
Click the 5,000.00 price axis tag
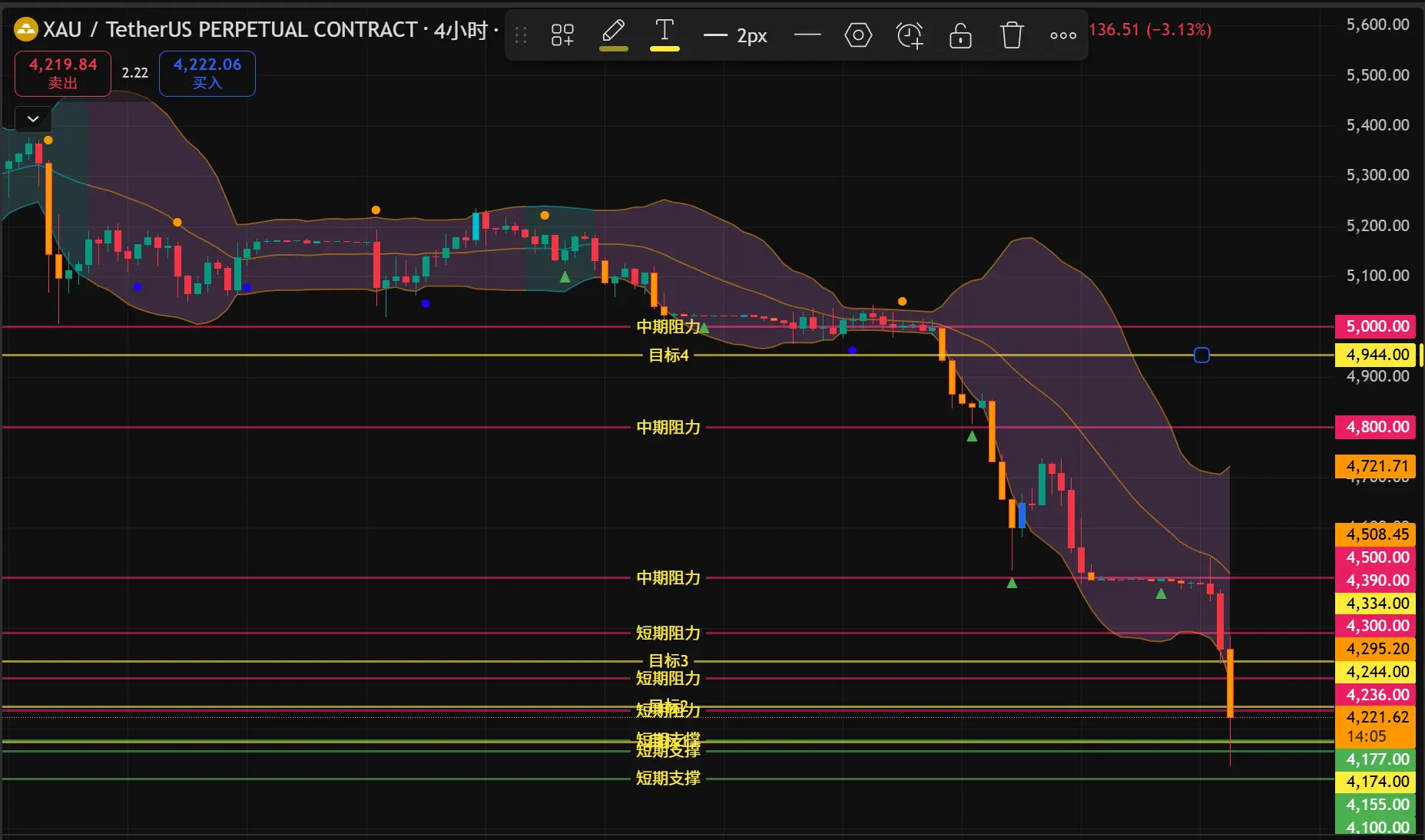pos(1375,326)
